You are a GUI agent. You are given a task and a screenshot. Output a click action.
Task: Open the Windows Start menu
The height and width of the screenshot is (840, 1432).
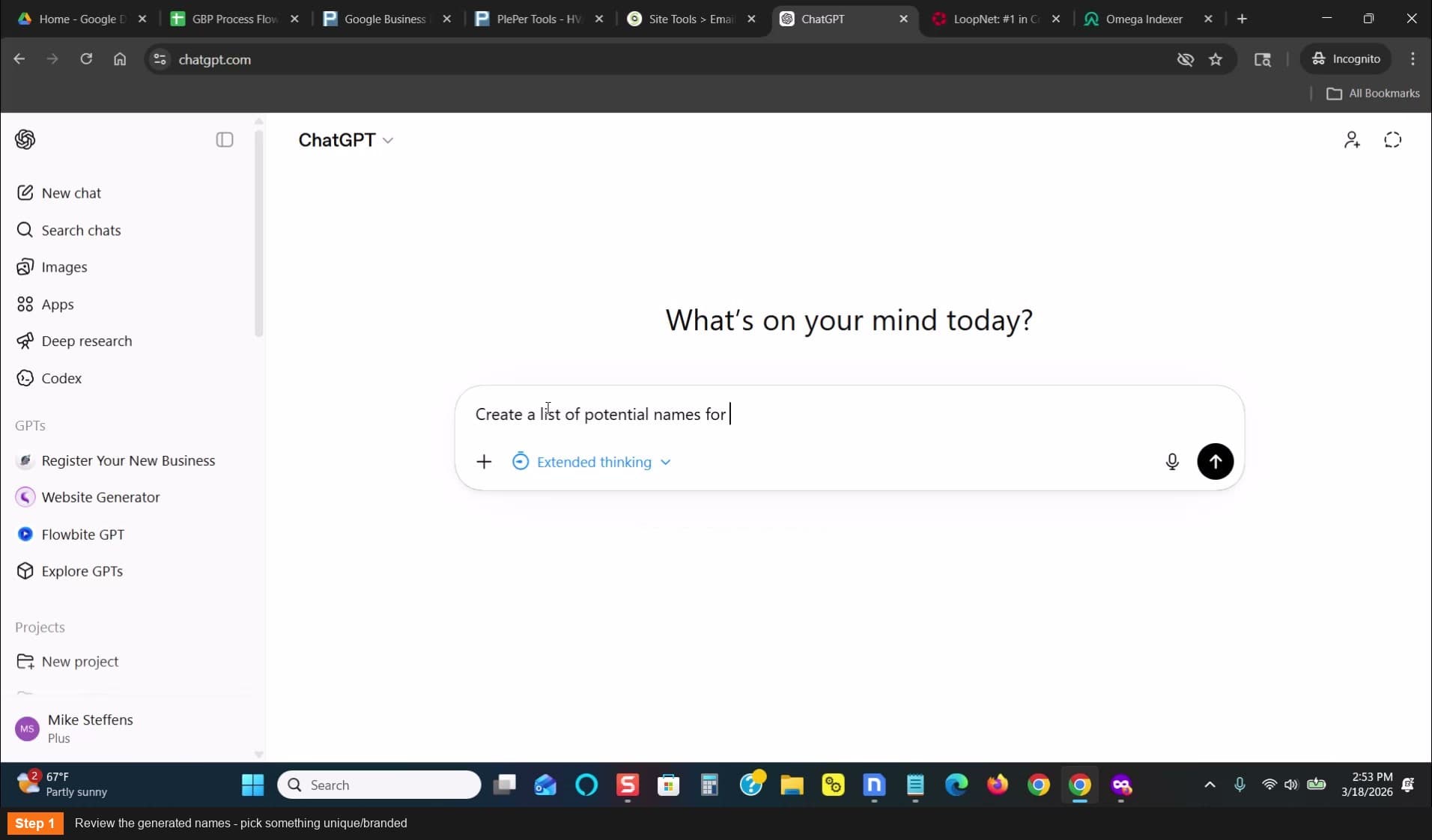point(253,785)
